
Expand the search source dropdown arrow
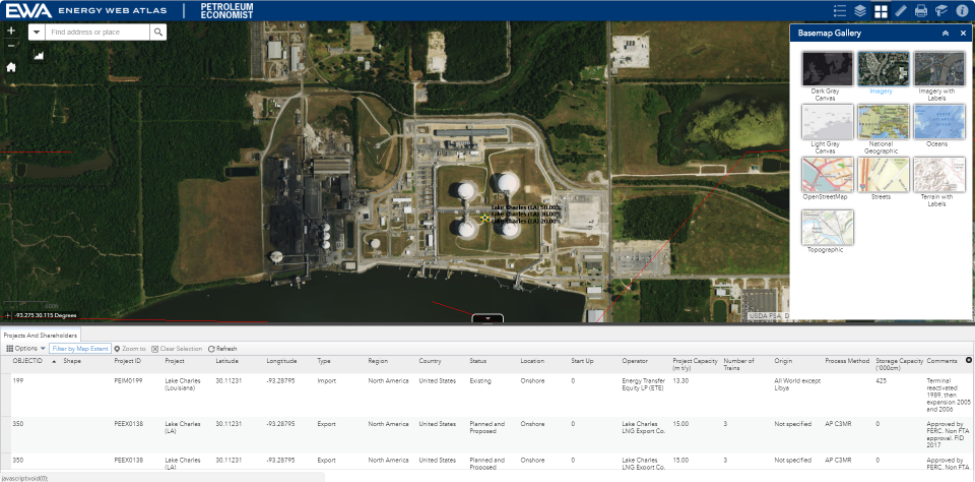click(x=36, y=32)
